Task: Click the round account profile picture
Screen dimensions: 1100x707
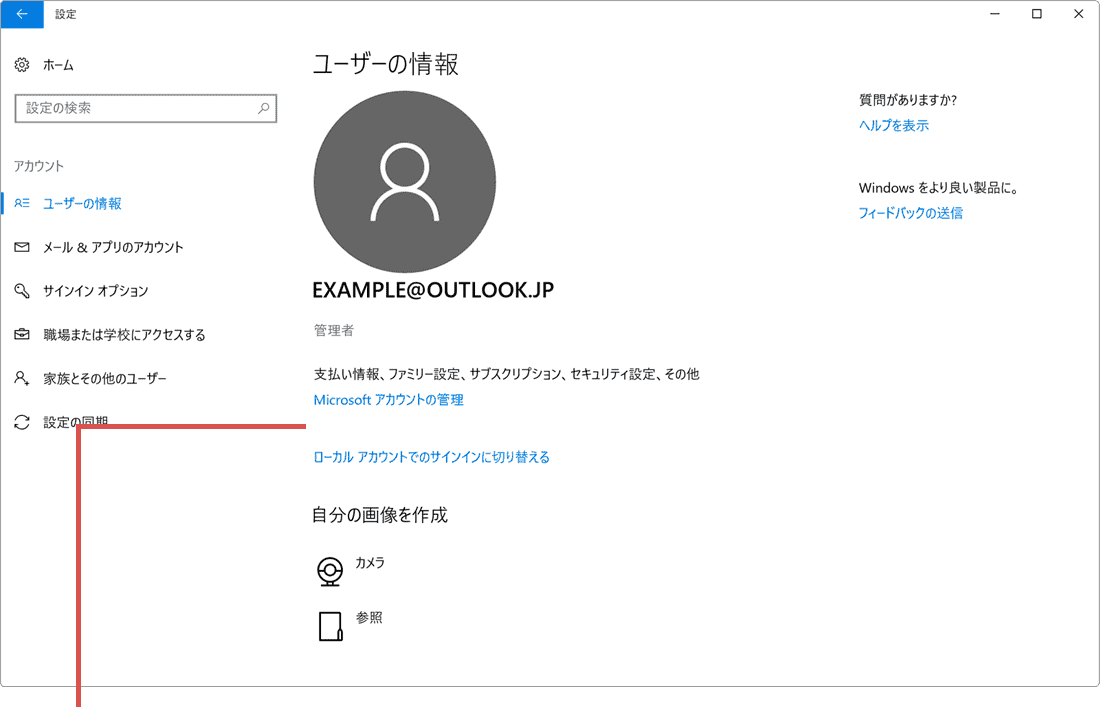Action: click(404, 181)
